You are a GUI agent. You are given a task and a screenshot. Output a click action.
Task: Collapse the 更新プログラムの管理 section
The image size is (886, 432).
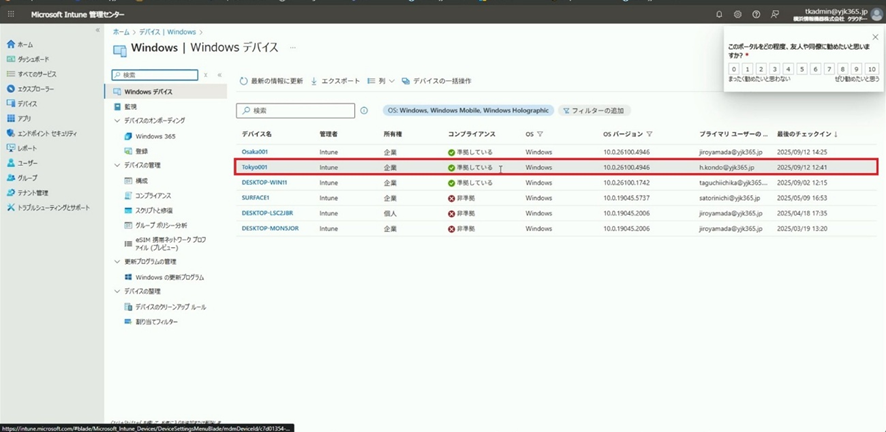116,262
